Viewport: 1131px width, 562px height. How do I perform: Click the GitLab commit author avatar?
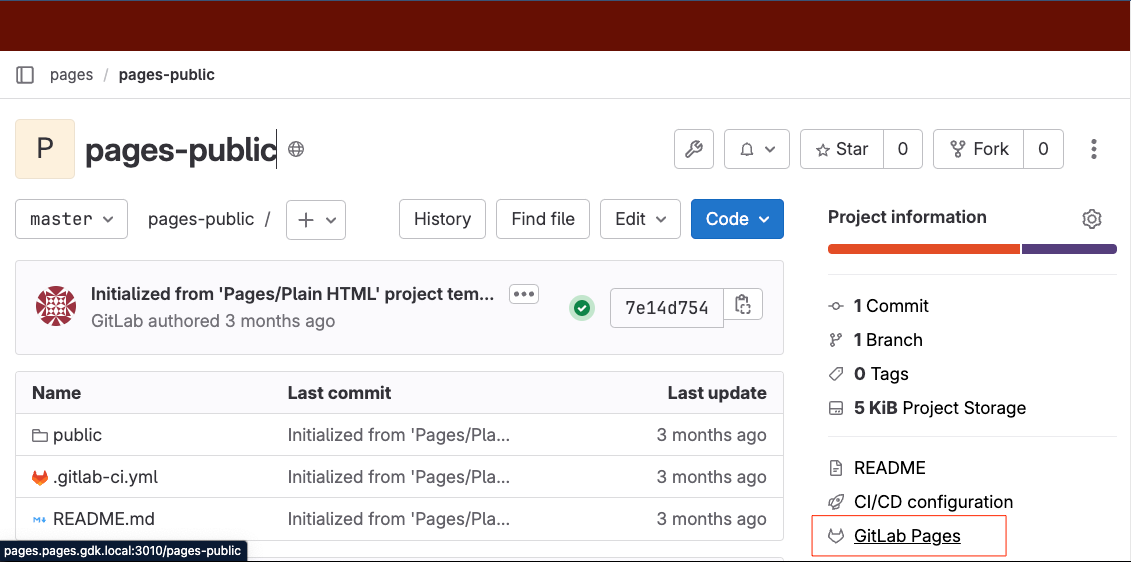[x=56, y=306]
